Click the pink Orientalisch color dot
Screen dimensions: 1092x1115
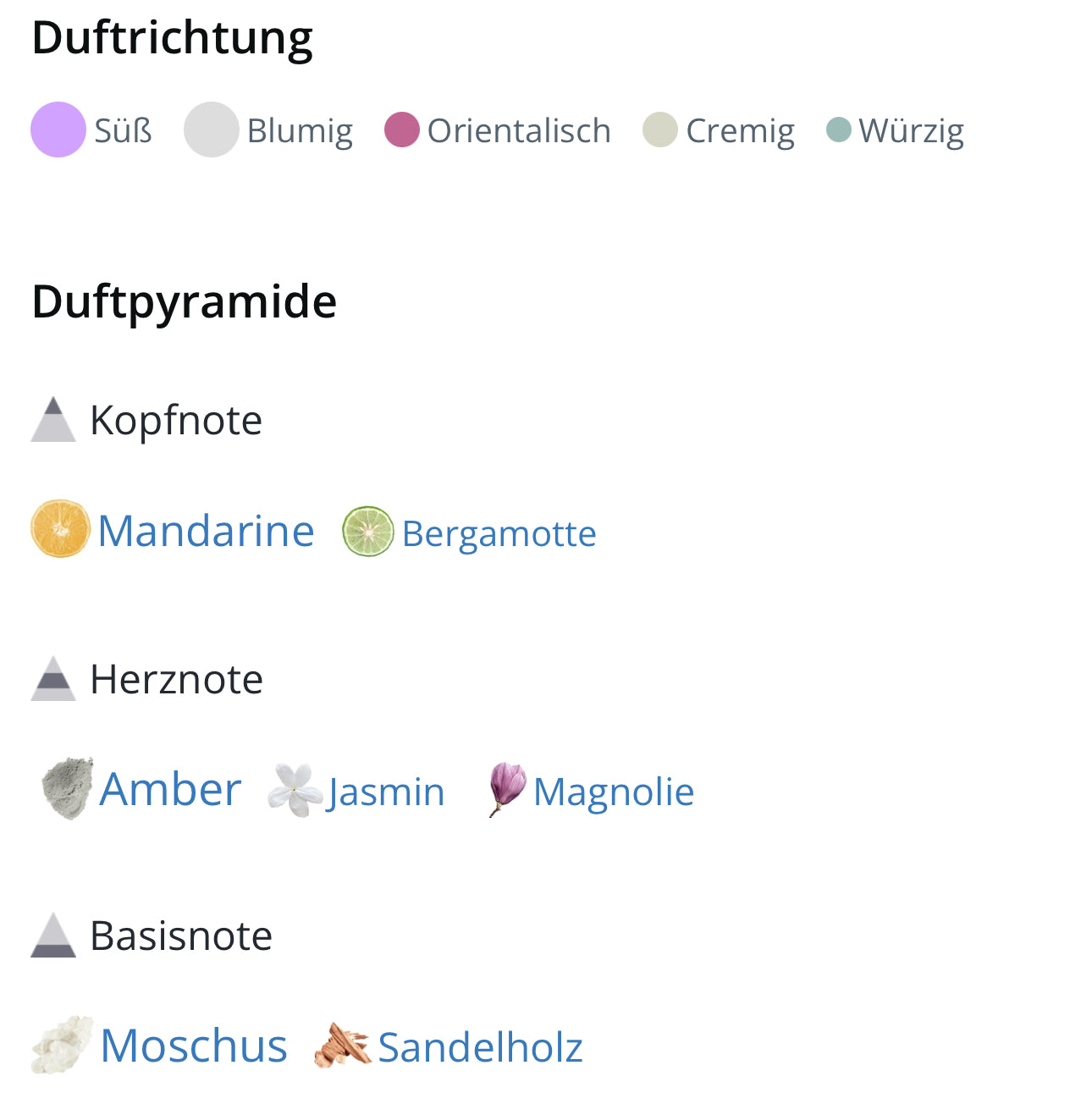(x=402, y=130)
